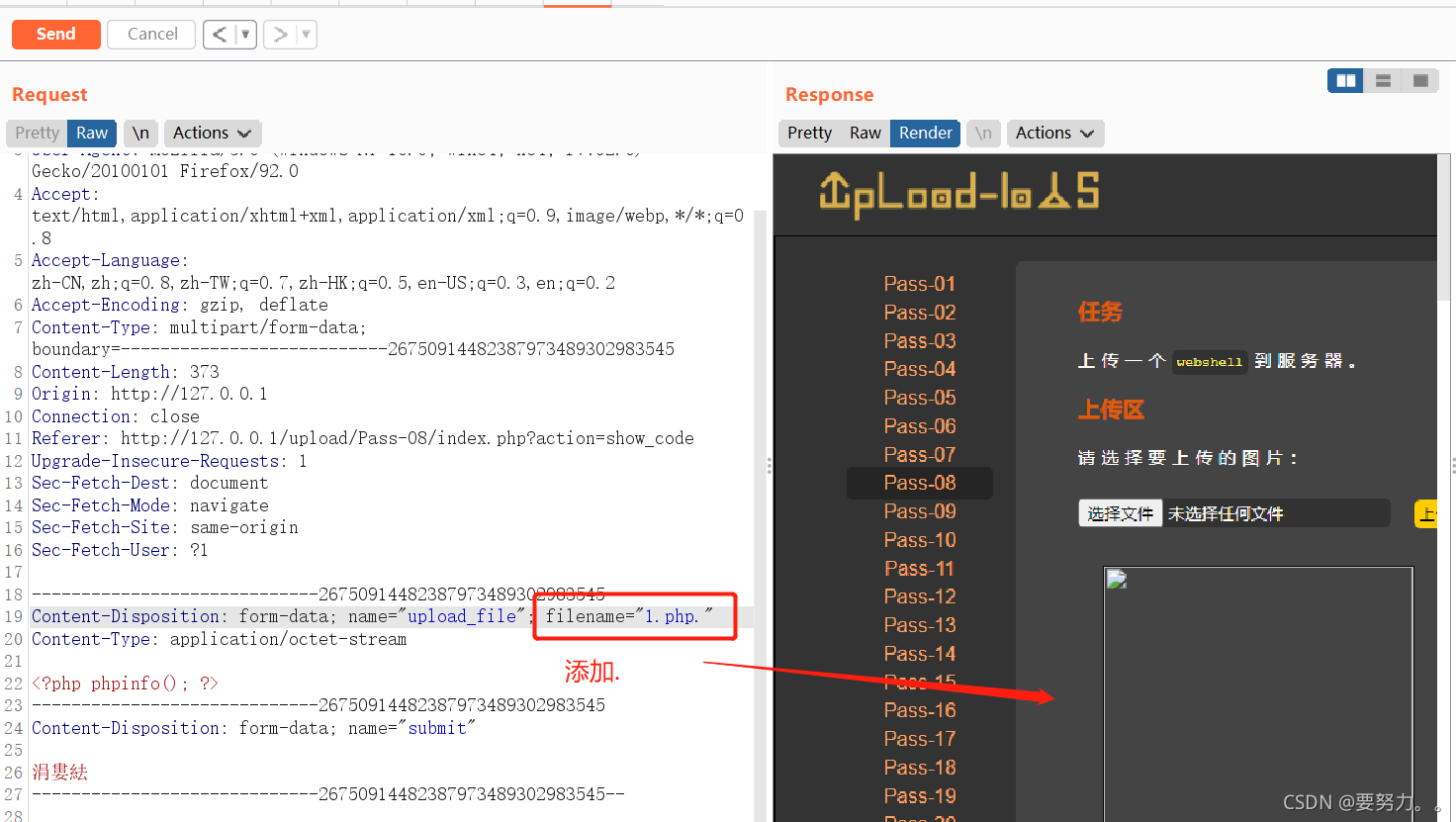Open Pass-02 in the sidebar

click(920, 313)
